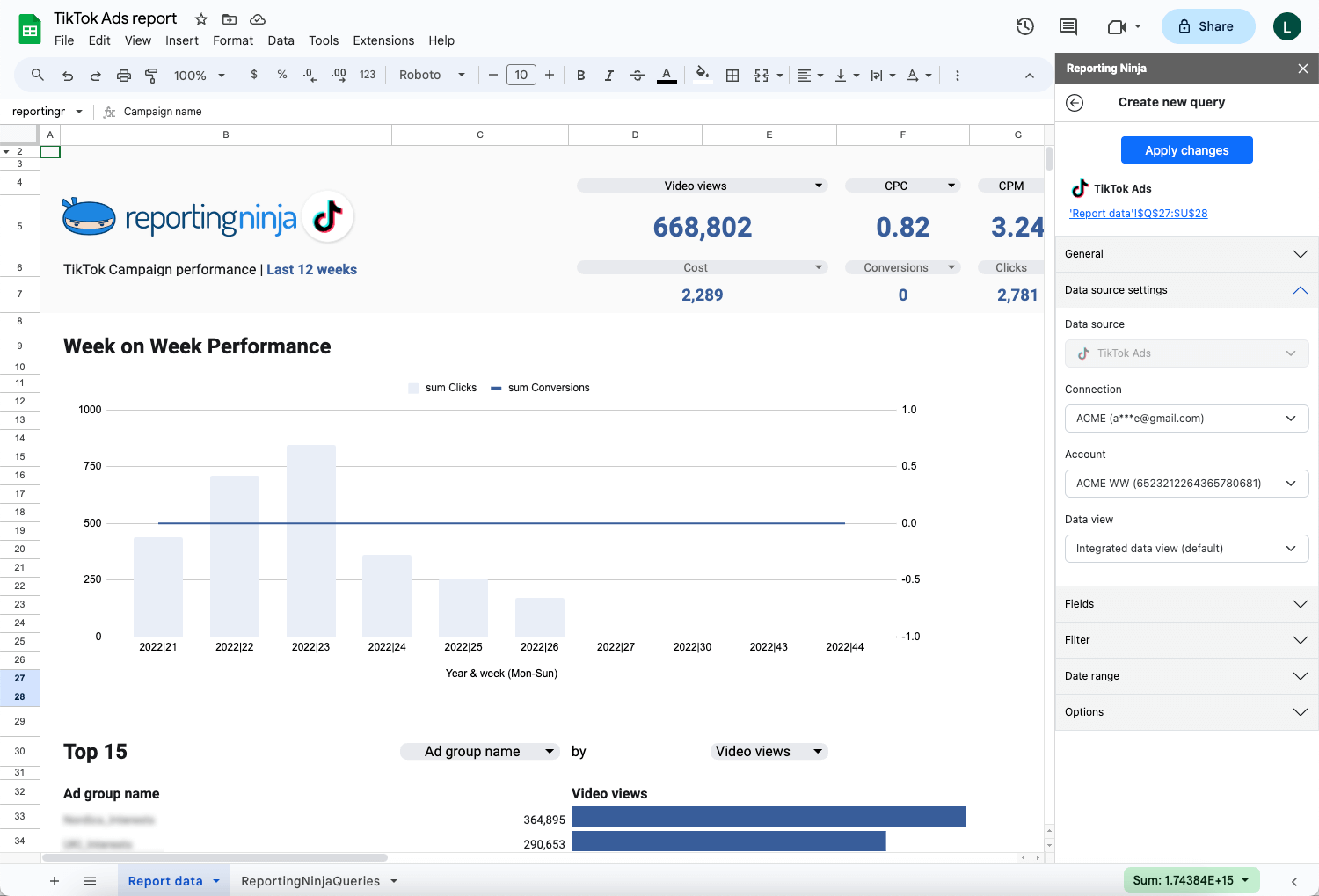Open the Google Sheets home icon
This screenshot has height=896, width=1319.
point(30,29)
